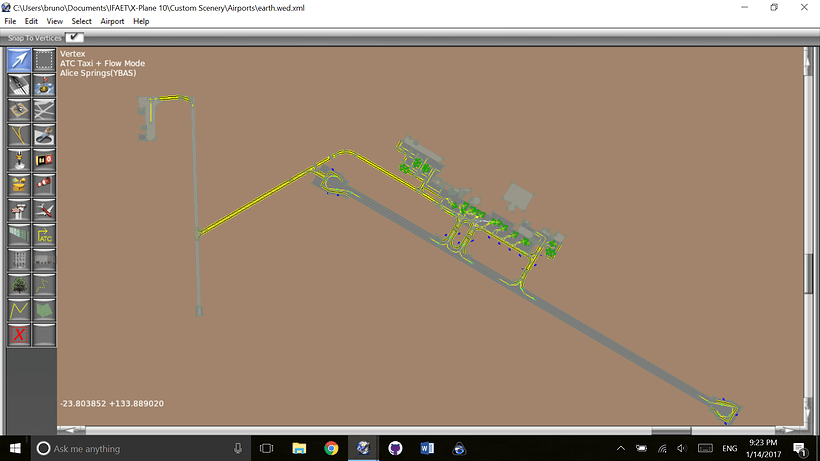The height and width of the screenshot is (461, 820).
Task: Open the clock showing 9:23 PM
Action: coord(763,448)
